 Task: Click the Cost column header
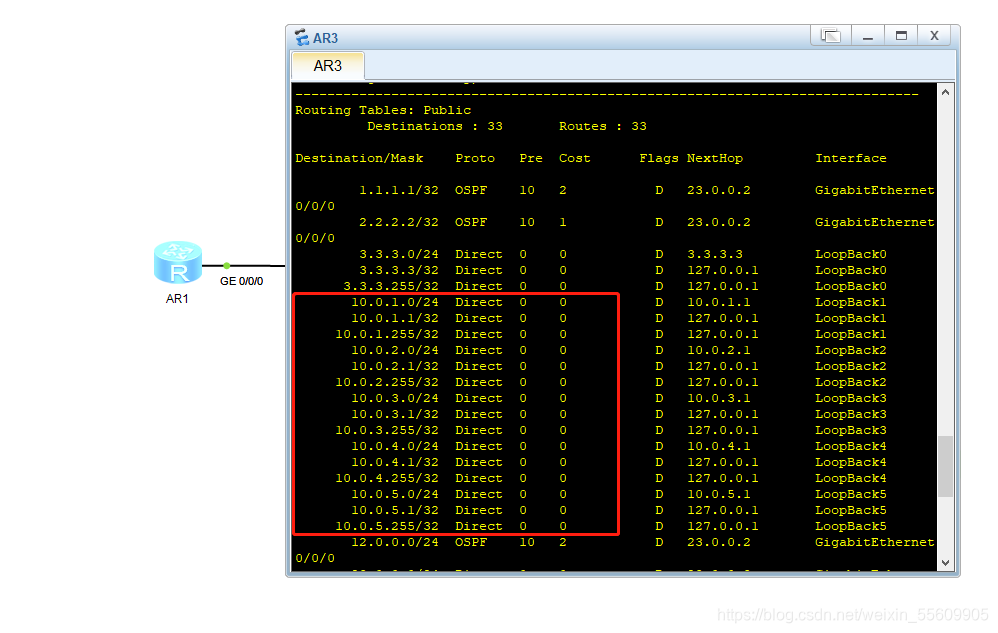tap(575, 158)
